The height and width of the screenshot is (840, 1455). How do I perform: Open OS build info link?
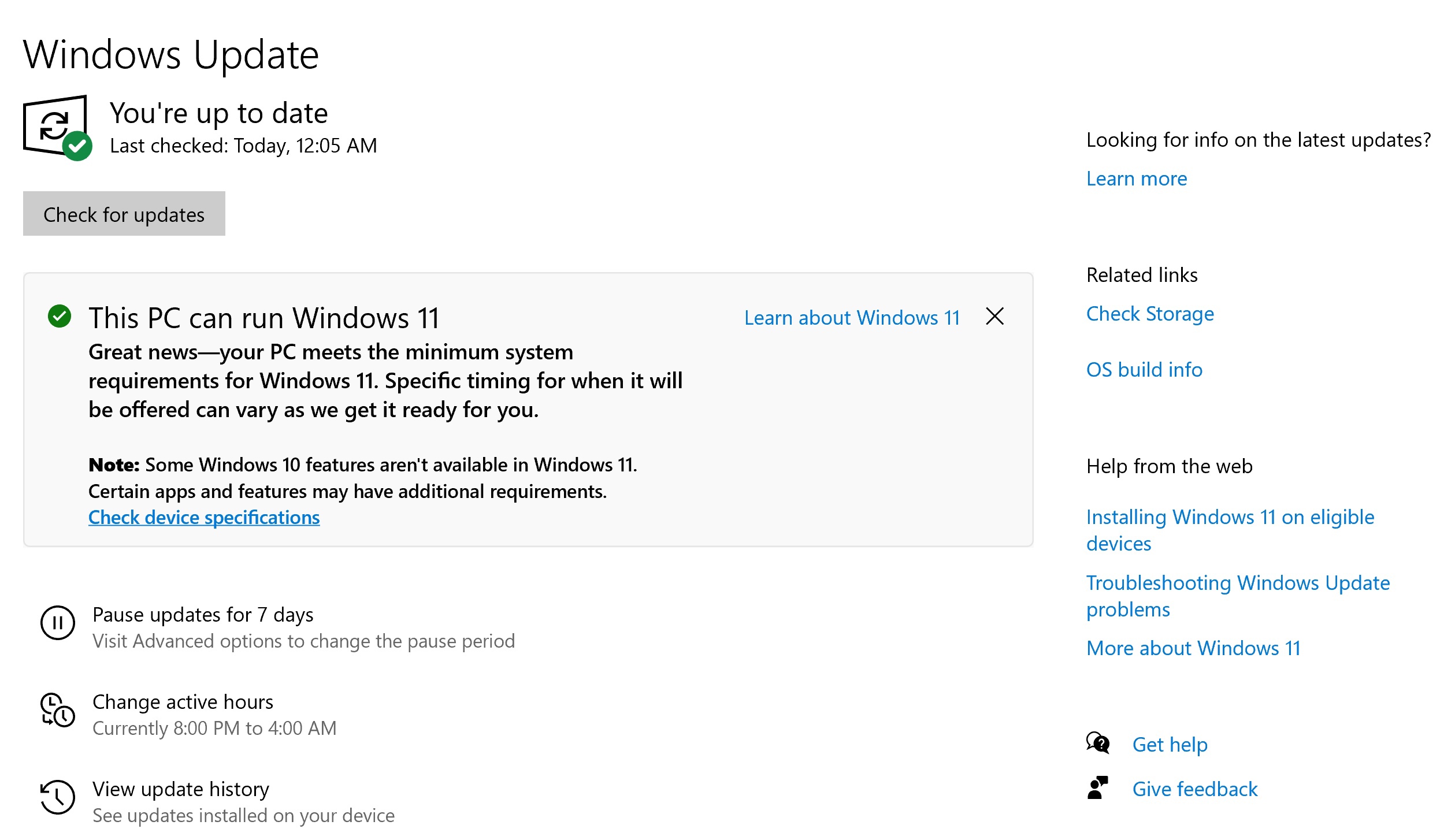pos(1144,370)
